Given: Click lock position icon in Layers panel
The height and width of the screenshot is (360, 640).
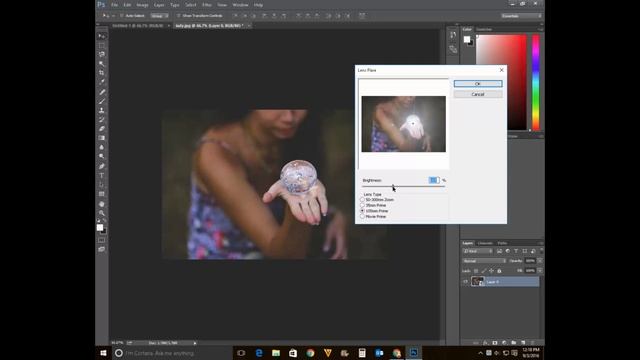Looking at the screenshot, I should pyautogui.click(x=491, y=271).
